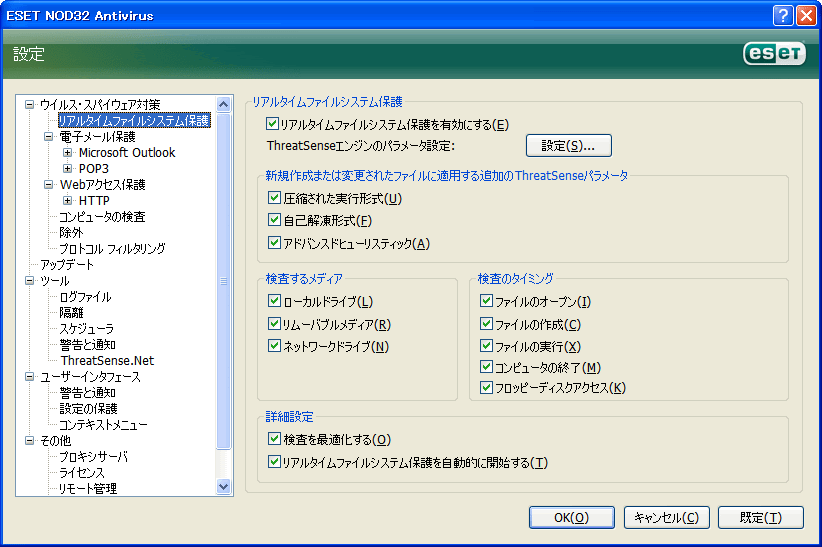Toggle リムーバブルメディア checkbox
Viewport: 822px width, 547px height.
[x=274, y=324]
